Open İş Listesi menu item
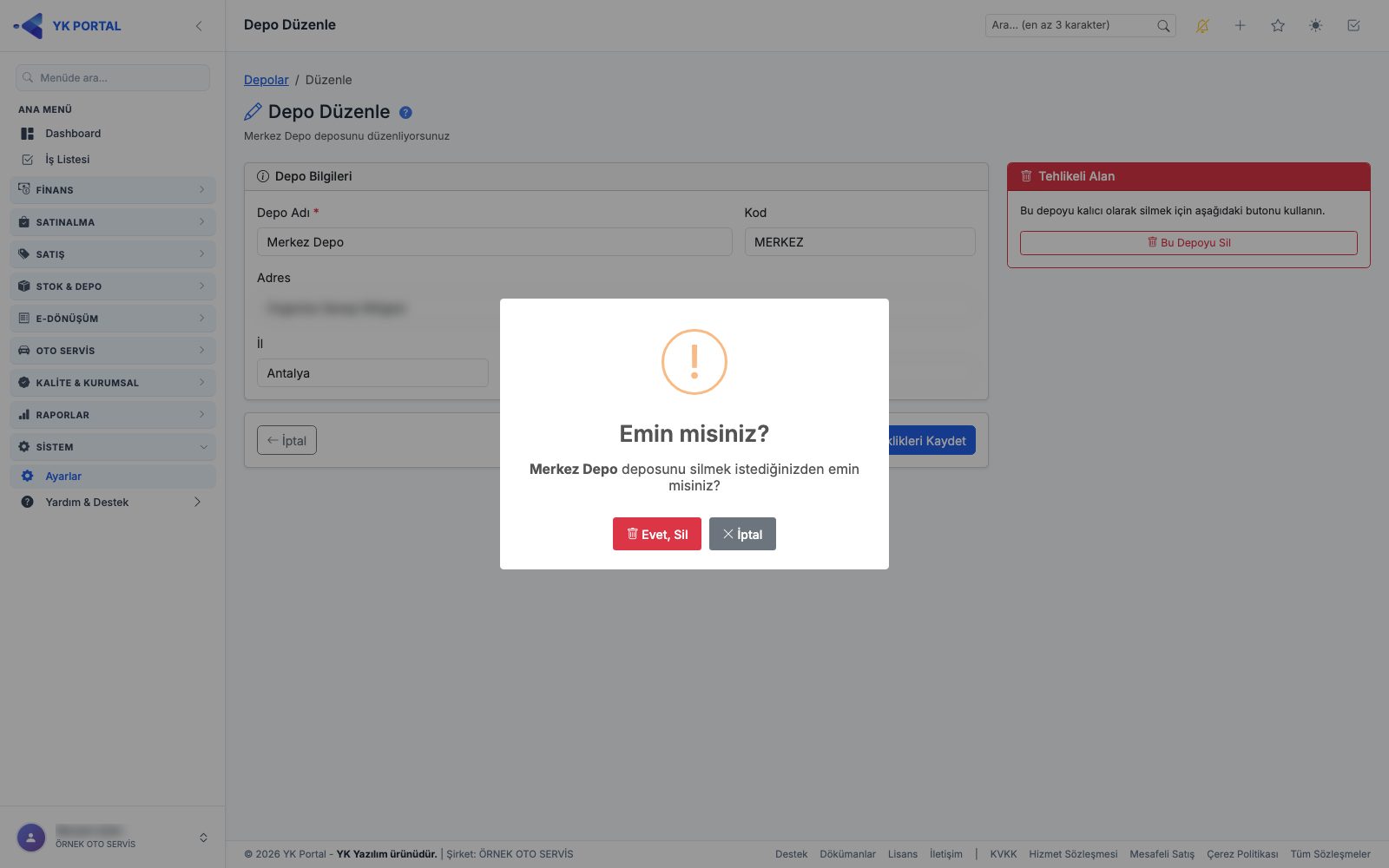Image resolution: width=1389 pixels, height=868 pixels. coord(113,160)
